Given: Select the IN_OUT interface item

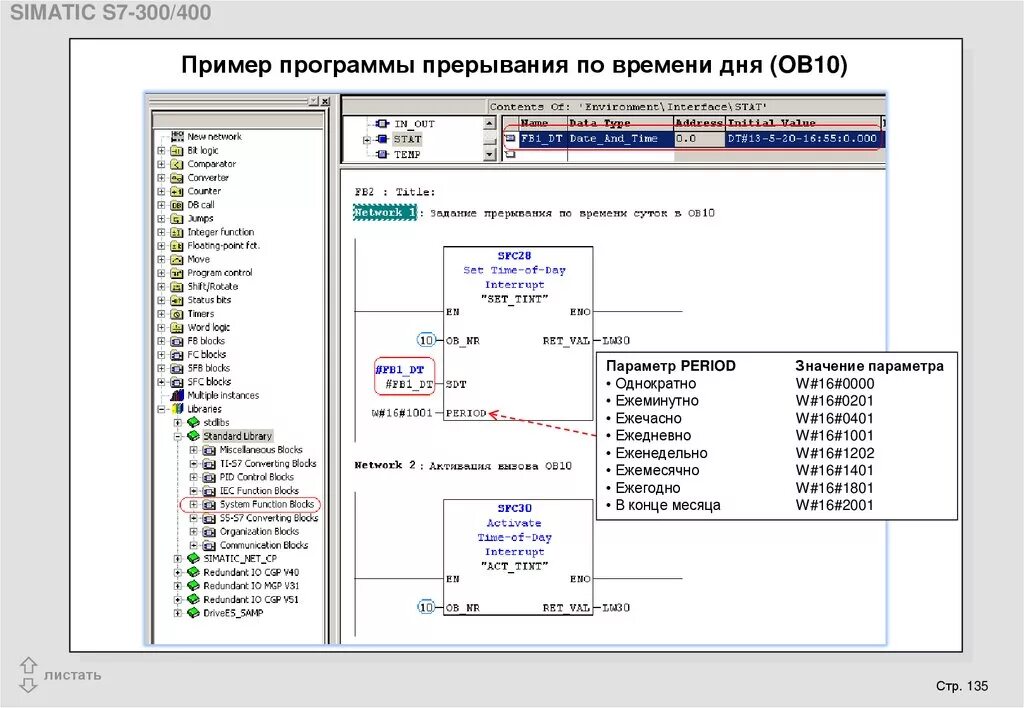Looking at the screenshot, I should 414,123.
